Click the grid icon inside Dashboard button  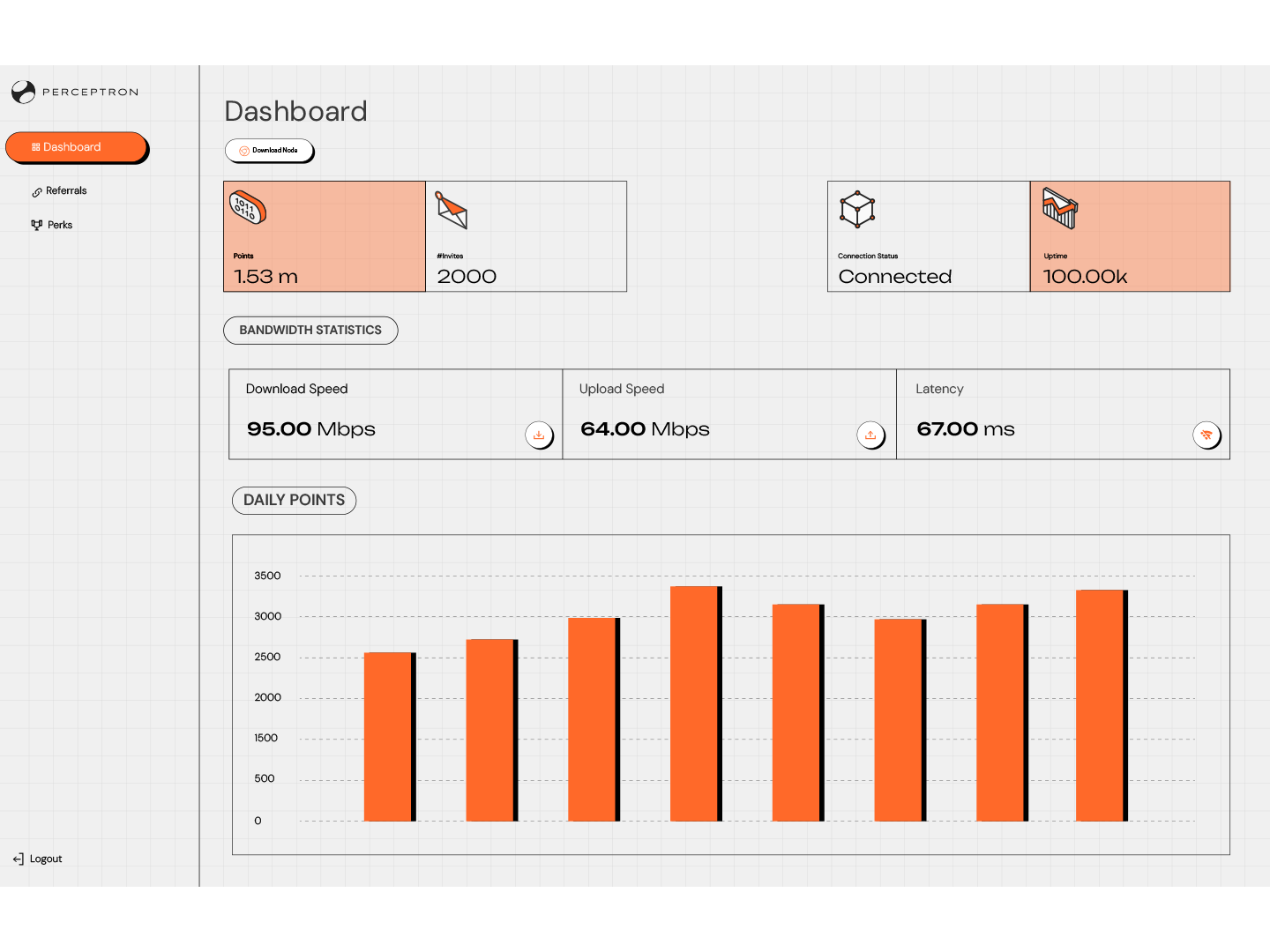[x=36, y=146]
